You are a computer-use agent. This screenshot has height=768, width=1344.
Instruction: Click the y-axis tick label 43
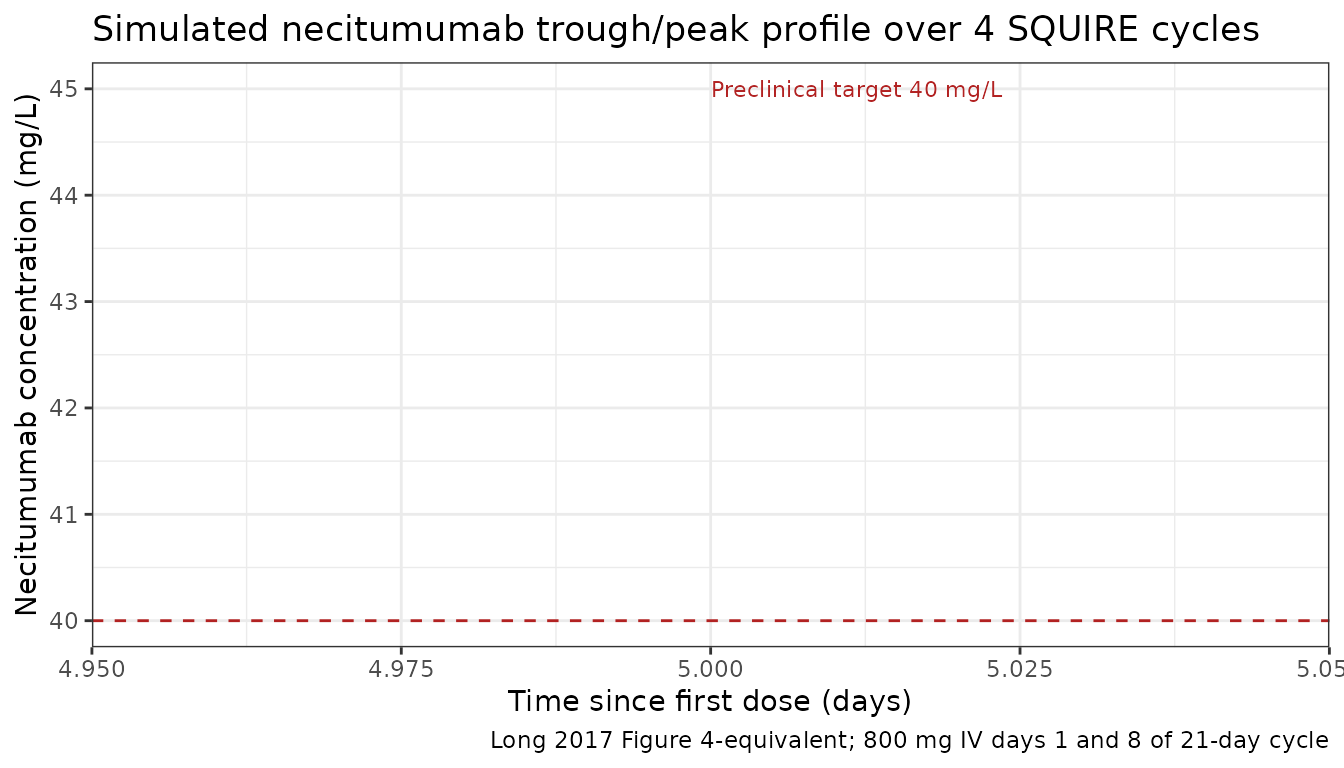click(x=64, y=302)
